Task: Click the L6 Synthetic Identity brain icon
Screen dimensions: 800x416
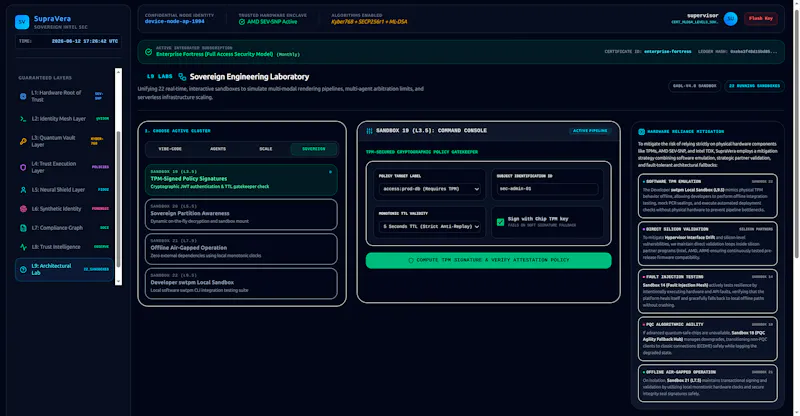Action: [23, 208]
